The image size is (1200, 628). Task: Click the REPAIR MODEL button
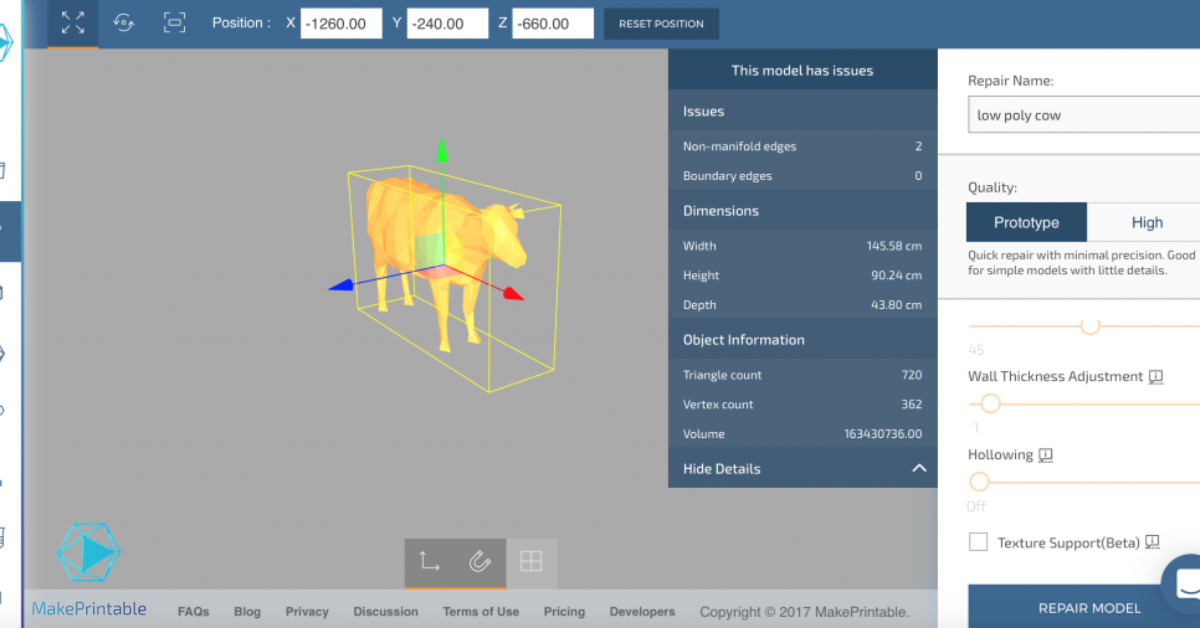pos(1089,607)
